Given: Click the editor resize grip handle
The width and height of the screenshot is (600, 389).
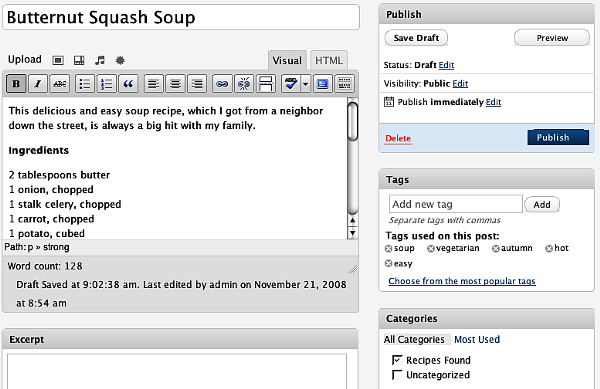Looking at the screenshot, I should click(x=353, y=269).
